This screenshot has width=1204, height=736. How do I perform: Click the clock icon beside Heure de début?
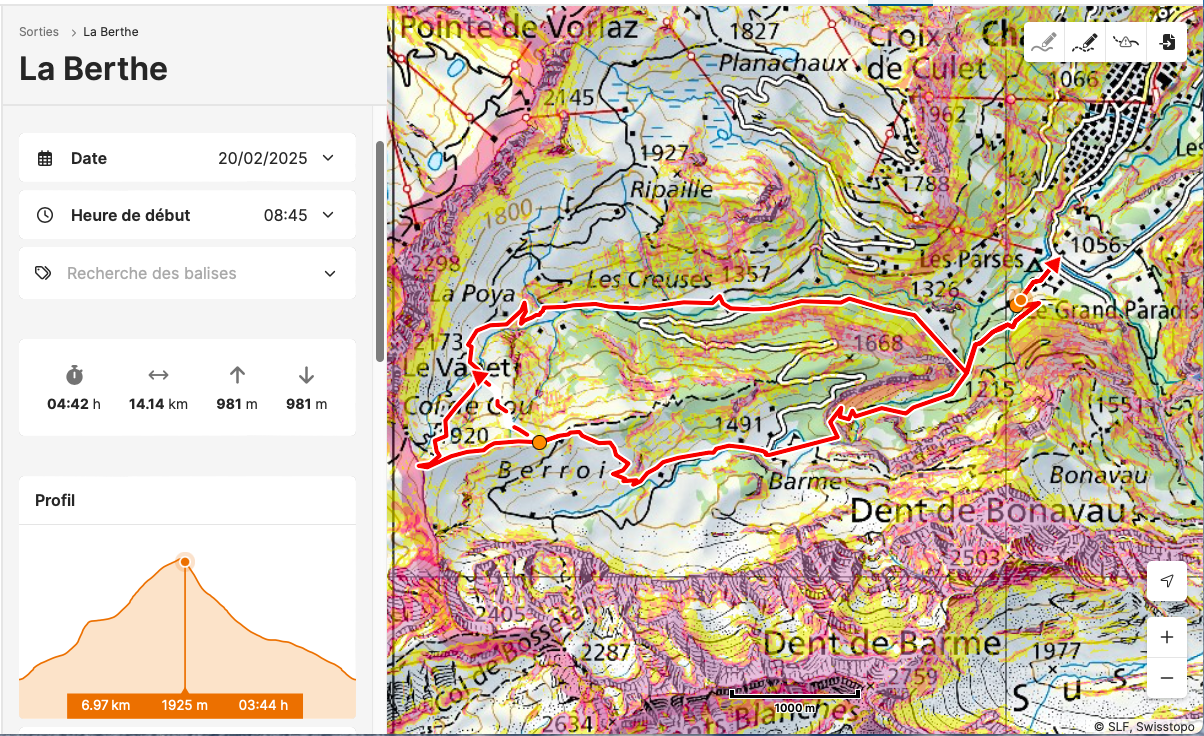coord(45,215)
